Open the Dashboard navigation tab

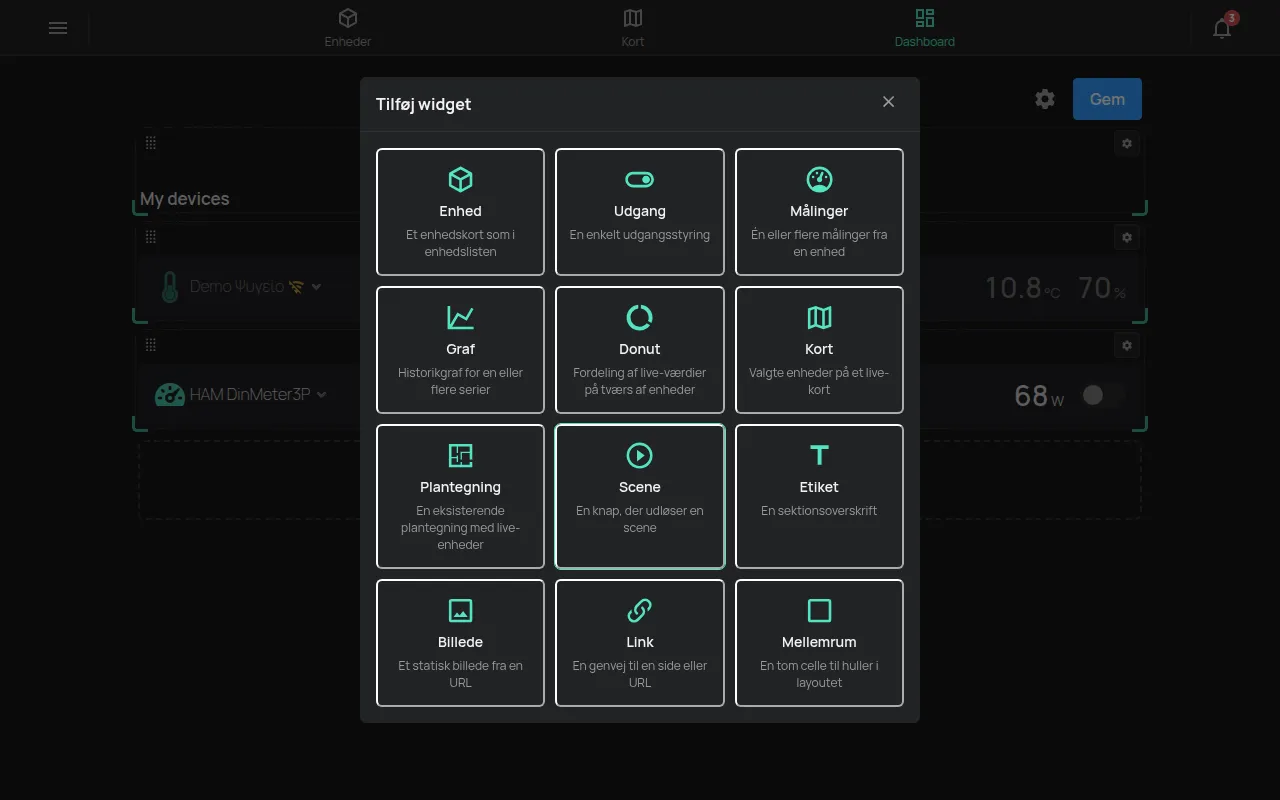pos(925,28)
